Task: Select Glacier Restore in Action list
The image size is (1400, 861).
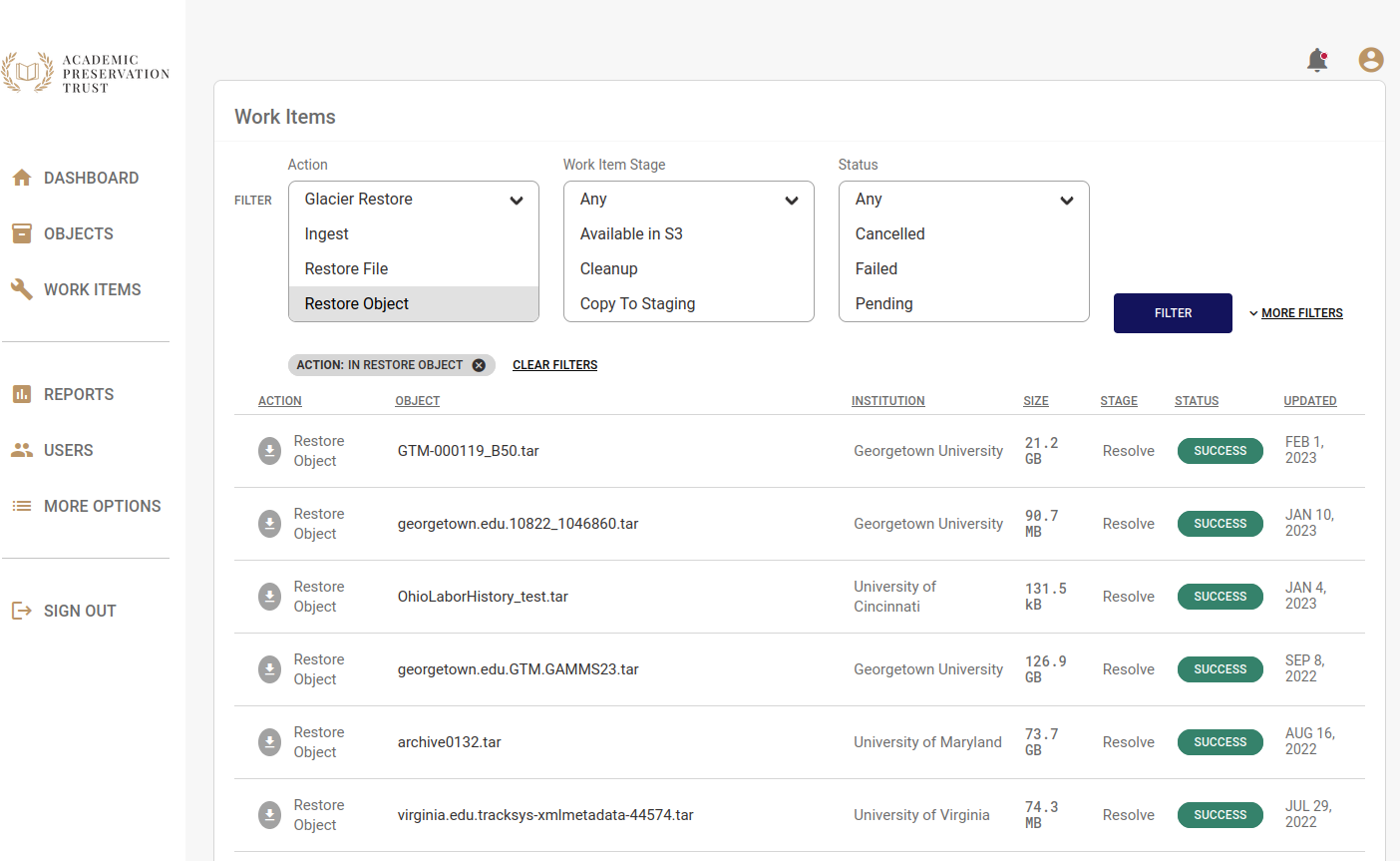Action: click(413, 200)
